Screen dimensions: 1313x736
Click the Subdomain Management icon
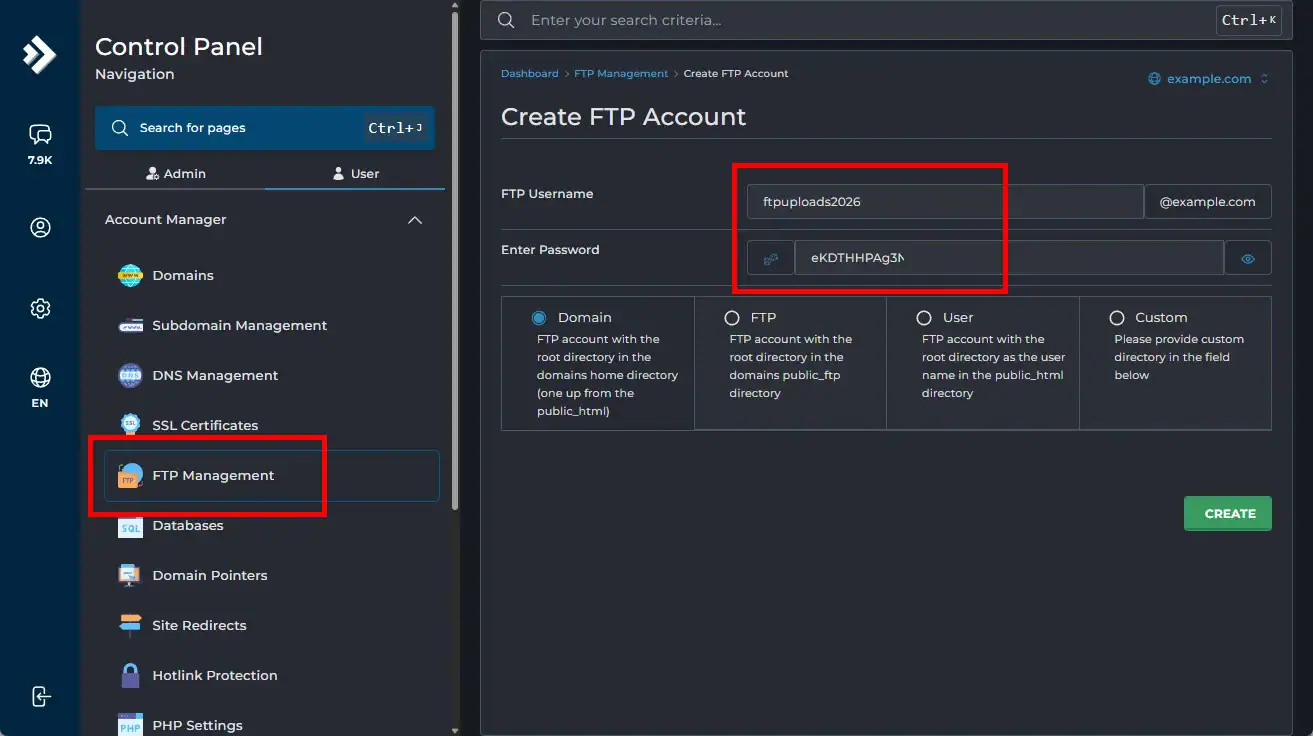pyautogui.click(x=130, y=325)
